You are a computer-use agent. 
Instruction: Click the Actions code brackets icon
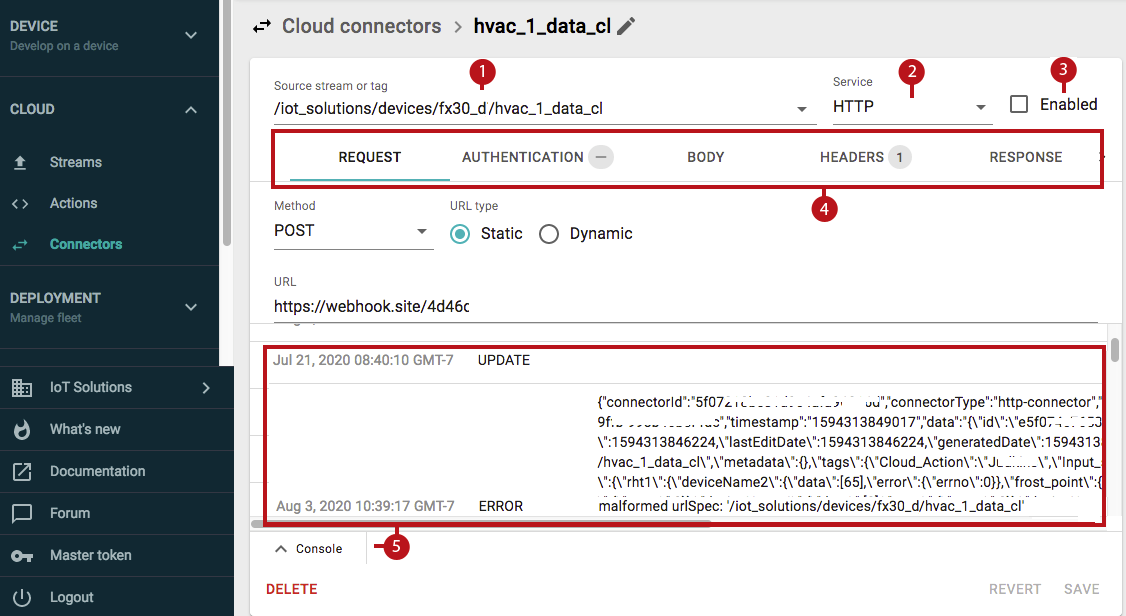[x=20, y=204]
